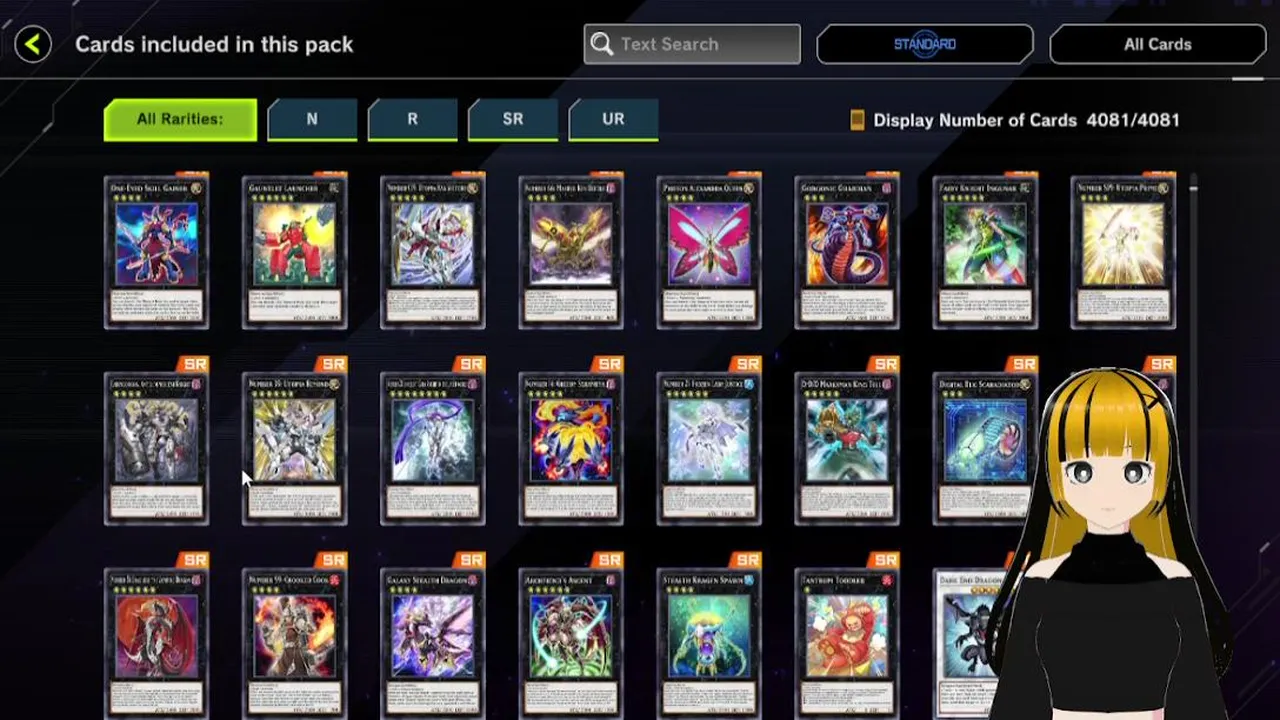
Task: Click SR badge above Number 39 Utopia Beyond
Action: click(332, 364)
